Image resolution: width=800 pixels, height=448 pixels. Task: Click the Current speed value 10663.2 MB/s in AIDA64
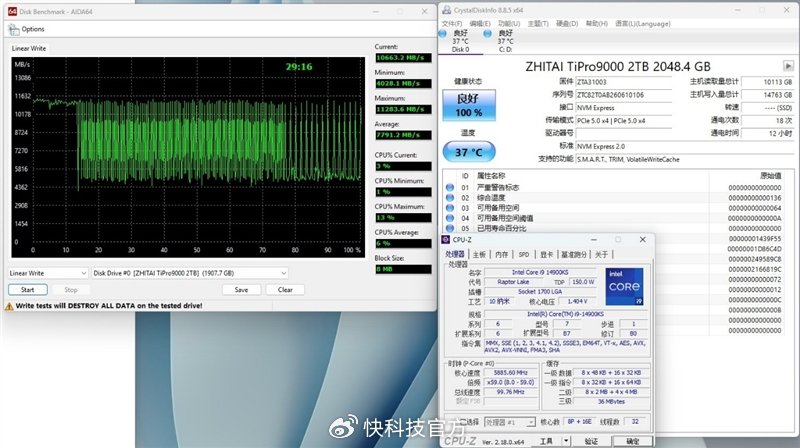click(403, 58)
